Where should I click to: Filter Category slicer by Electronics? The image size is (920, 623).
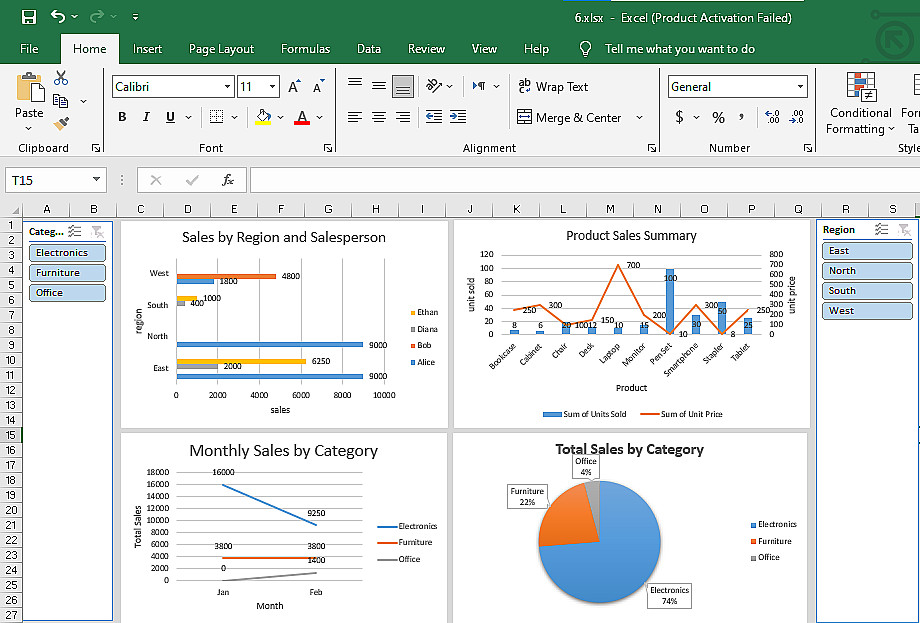point(67,252)
